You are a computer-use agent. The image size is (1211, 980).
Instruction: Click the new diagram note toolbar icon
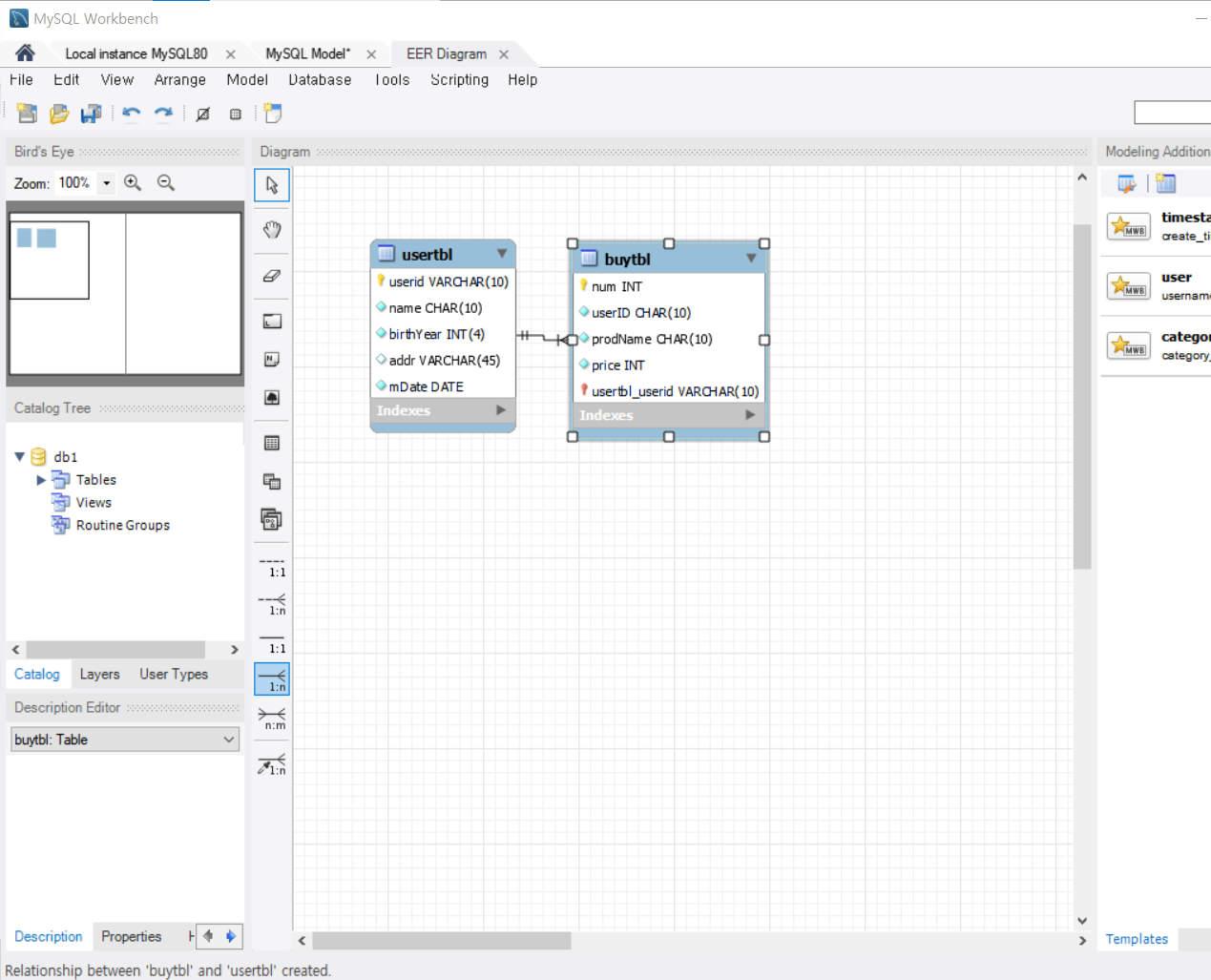tap(273, 114)
